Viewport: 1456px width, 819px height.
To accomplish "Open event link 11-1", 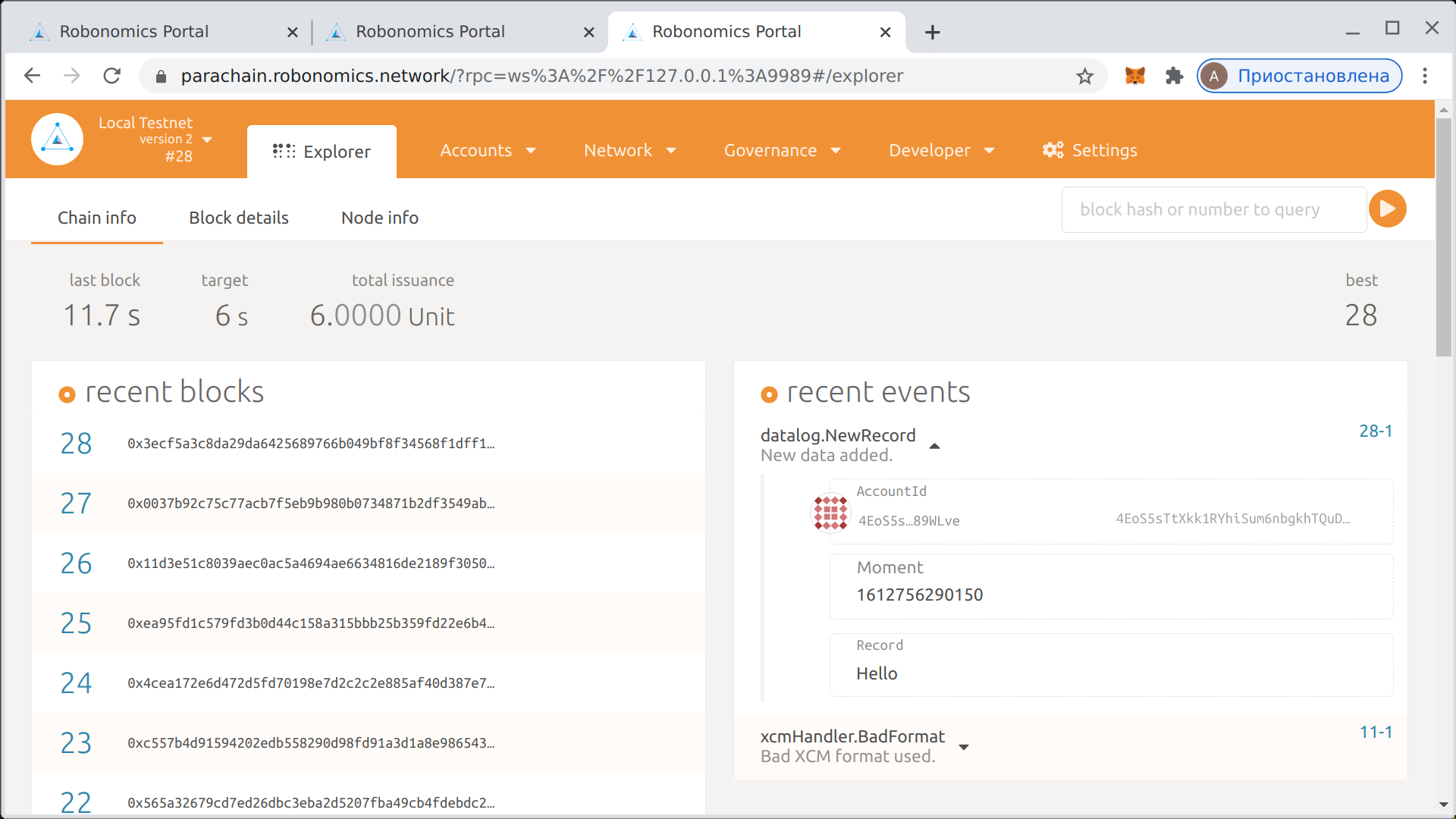I will coord(1376,732).
